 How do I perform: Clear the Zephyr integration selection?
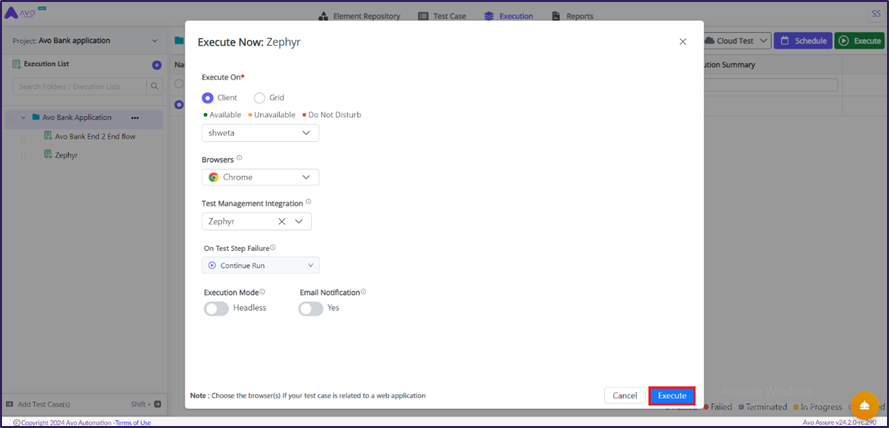pos(282,222)
